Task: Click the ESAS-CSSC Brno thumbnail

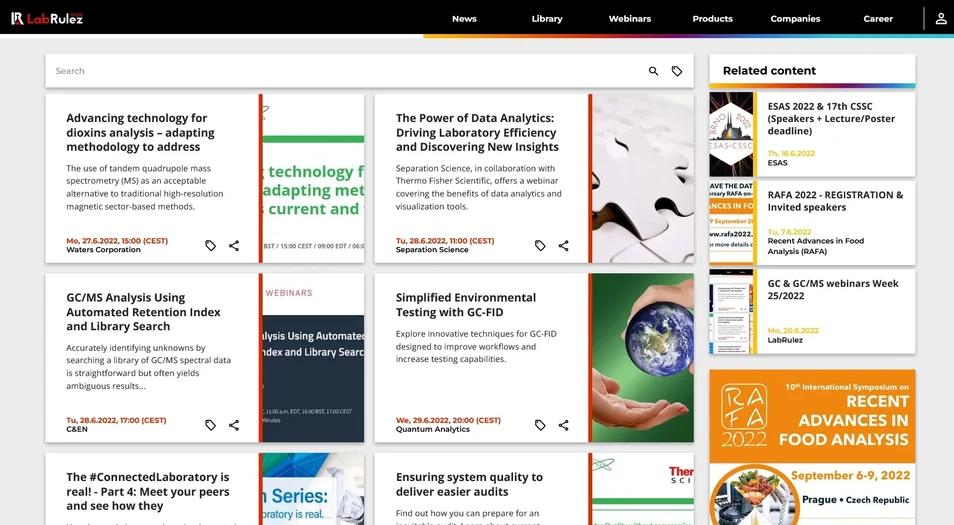Action: click(731, 134)
